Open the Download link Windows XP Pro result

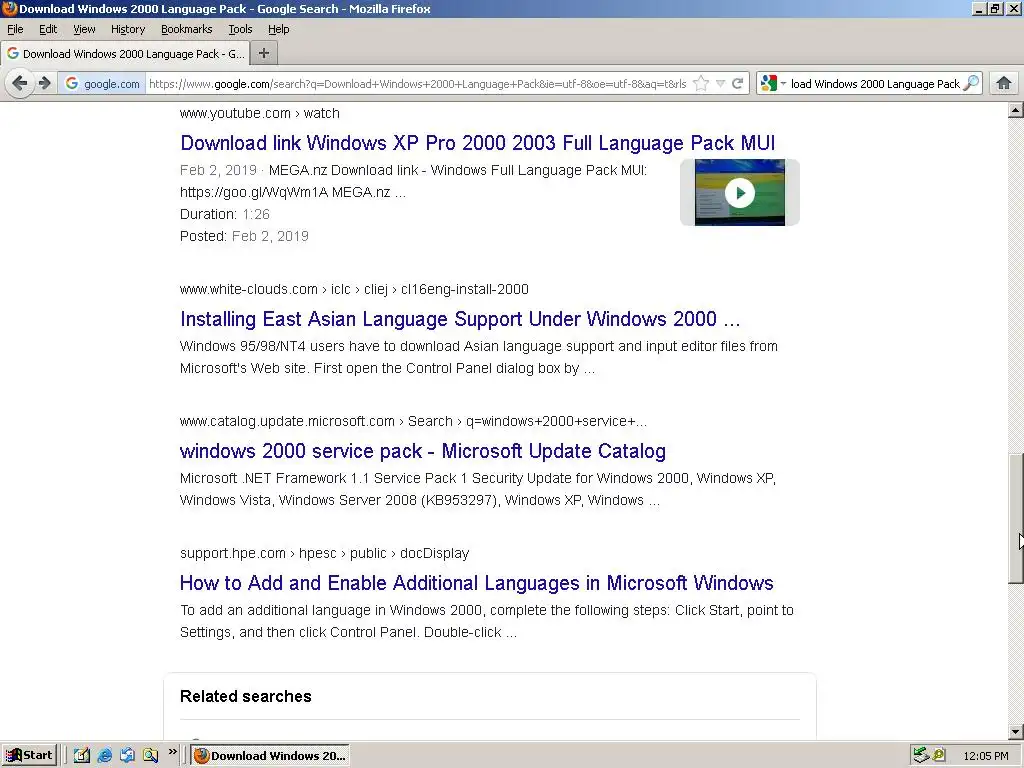pos(477,143)
